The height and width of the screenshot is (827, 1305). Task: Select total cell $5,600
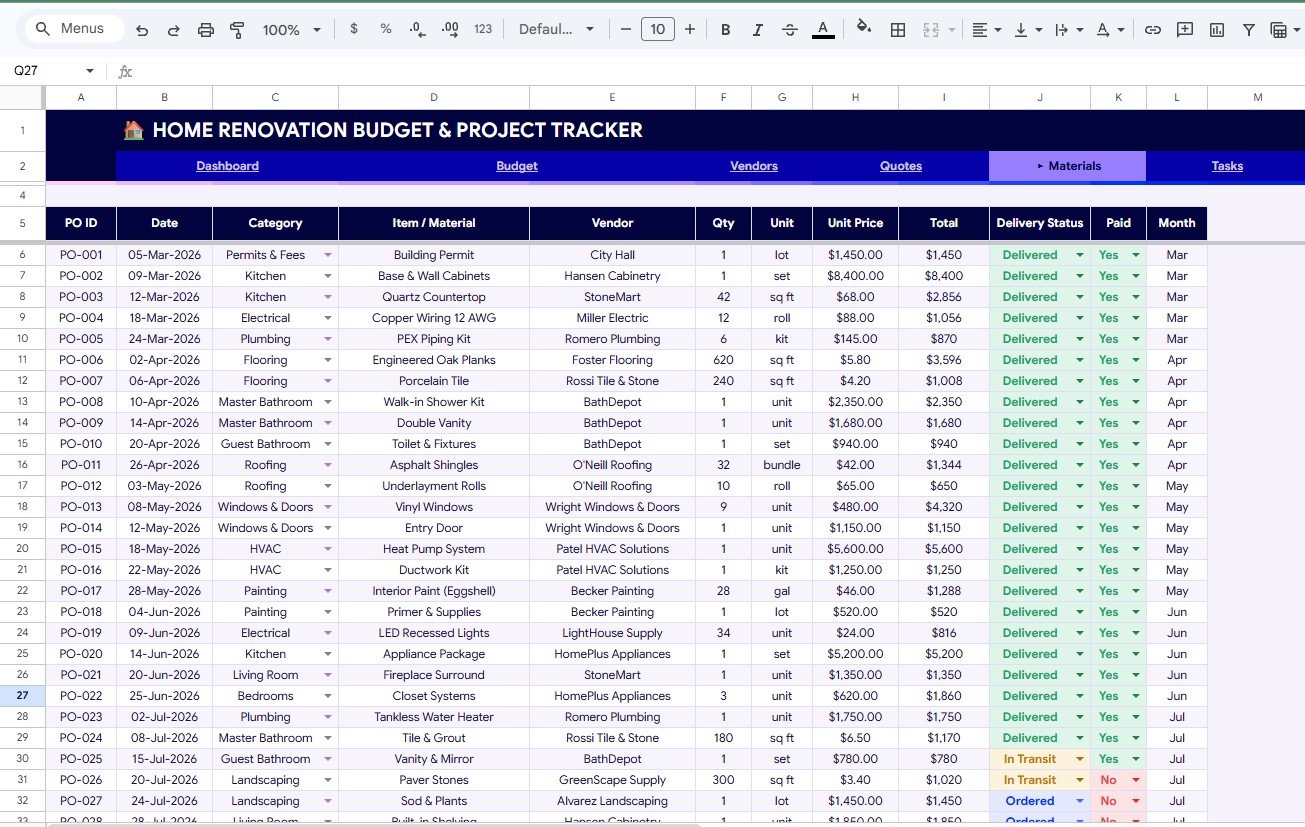click(944, 549)
